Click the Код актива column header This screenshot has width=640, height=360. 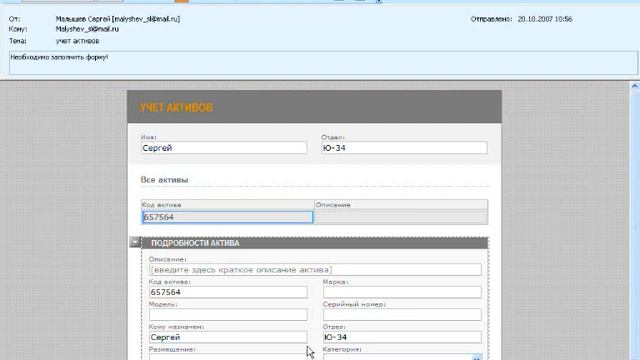click(x=227, y=204)
